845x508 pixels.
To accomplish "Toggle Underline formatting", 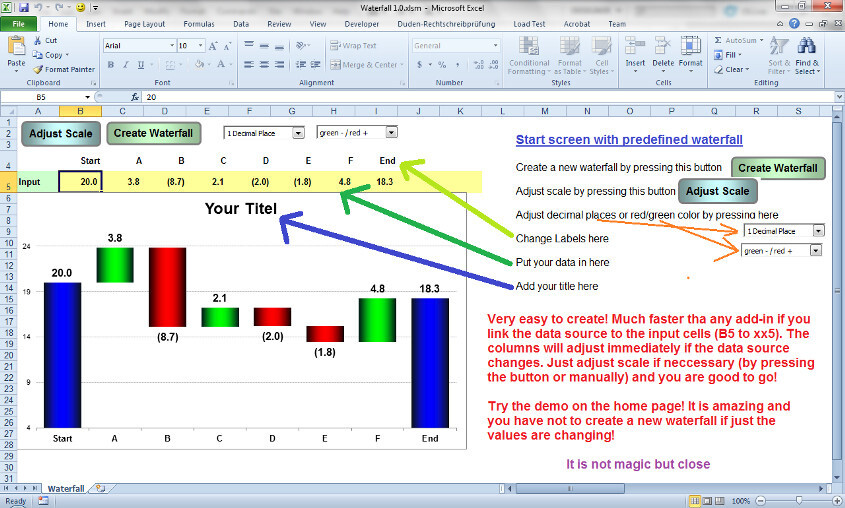I will [141, 65].
